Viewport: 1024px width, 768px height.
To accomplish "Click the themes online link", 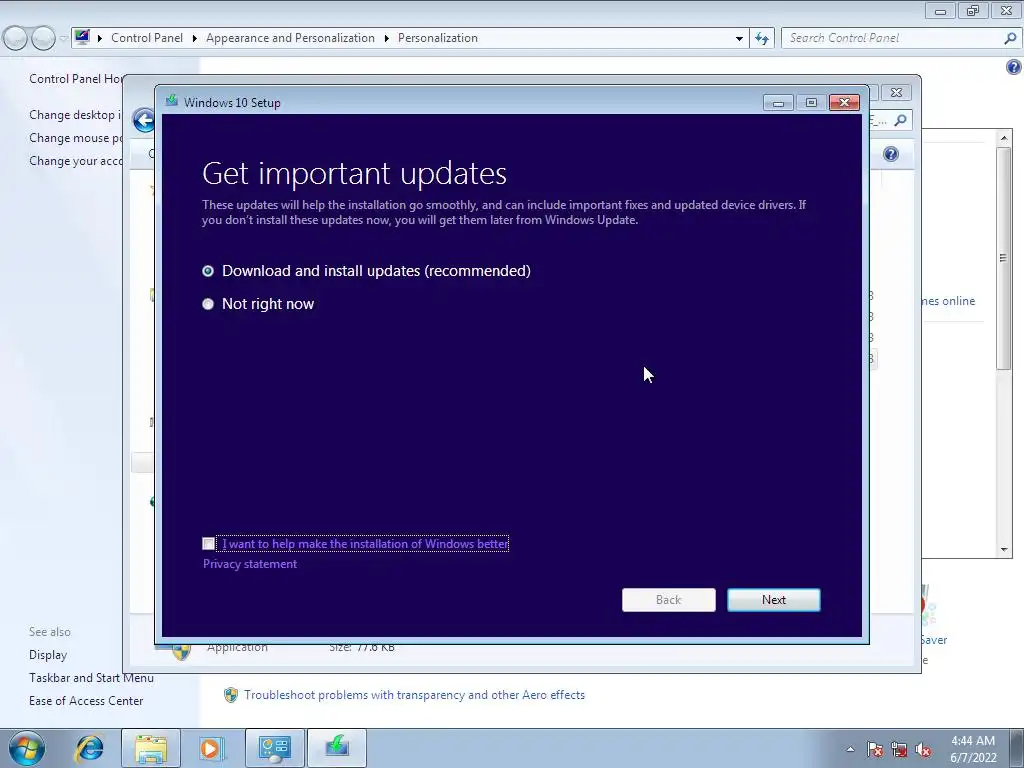I will click(x=948, y=301).
